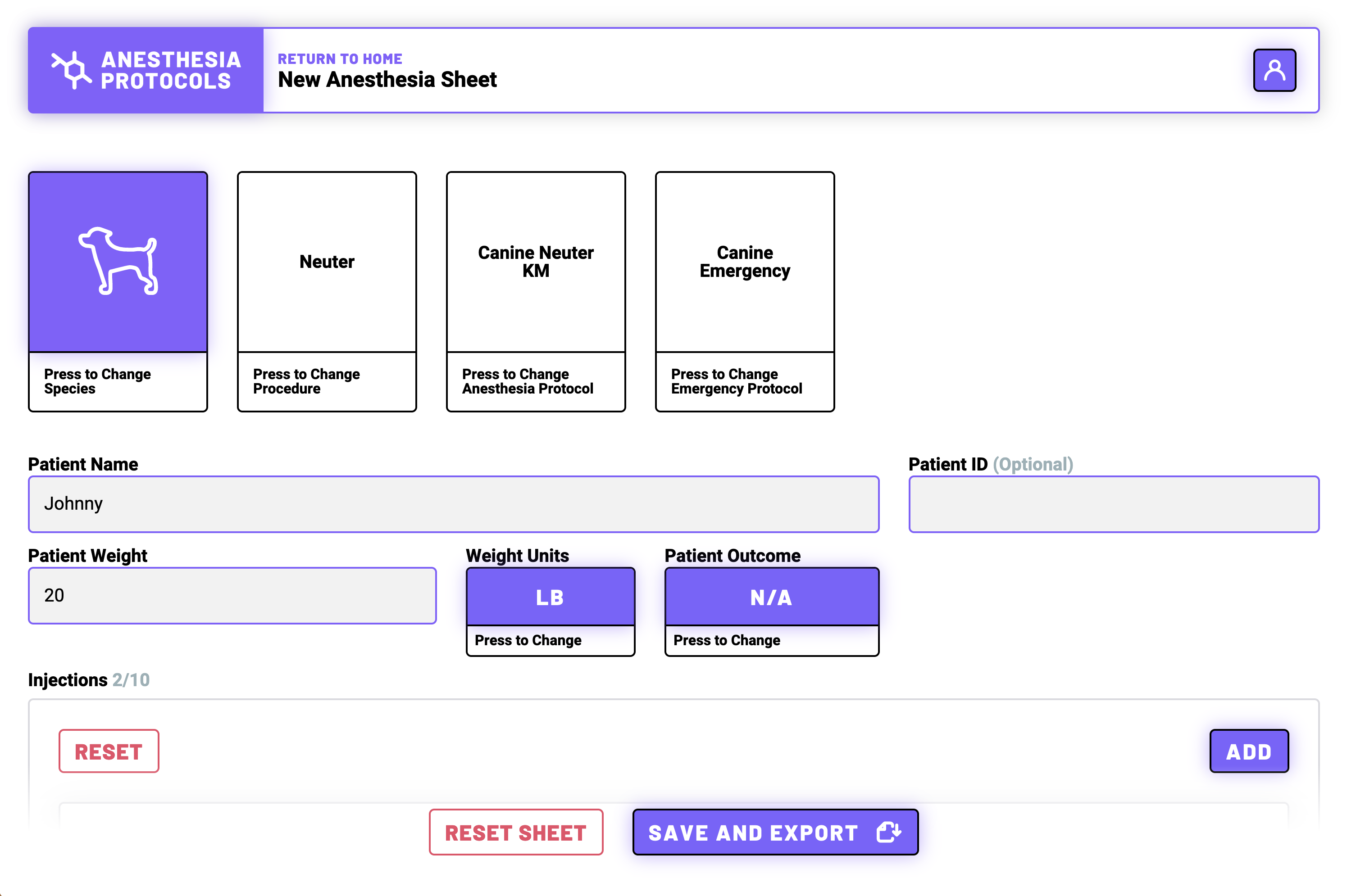This screenshot has width=1347, height=896.
Task: Save and export the anesthesia sheet
Action: coord(775,832)
